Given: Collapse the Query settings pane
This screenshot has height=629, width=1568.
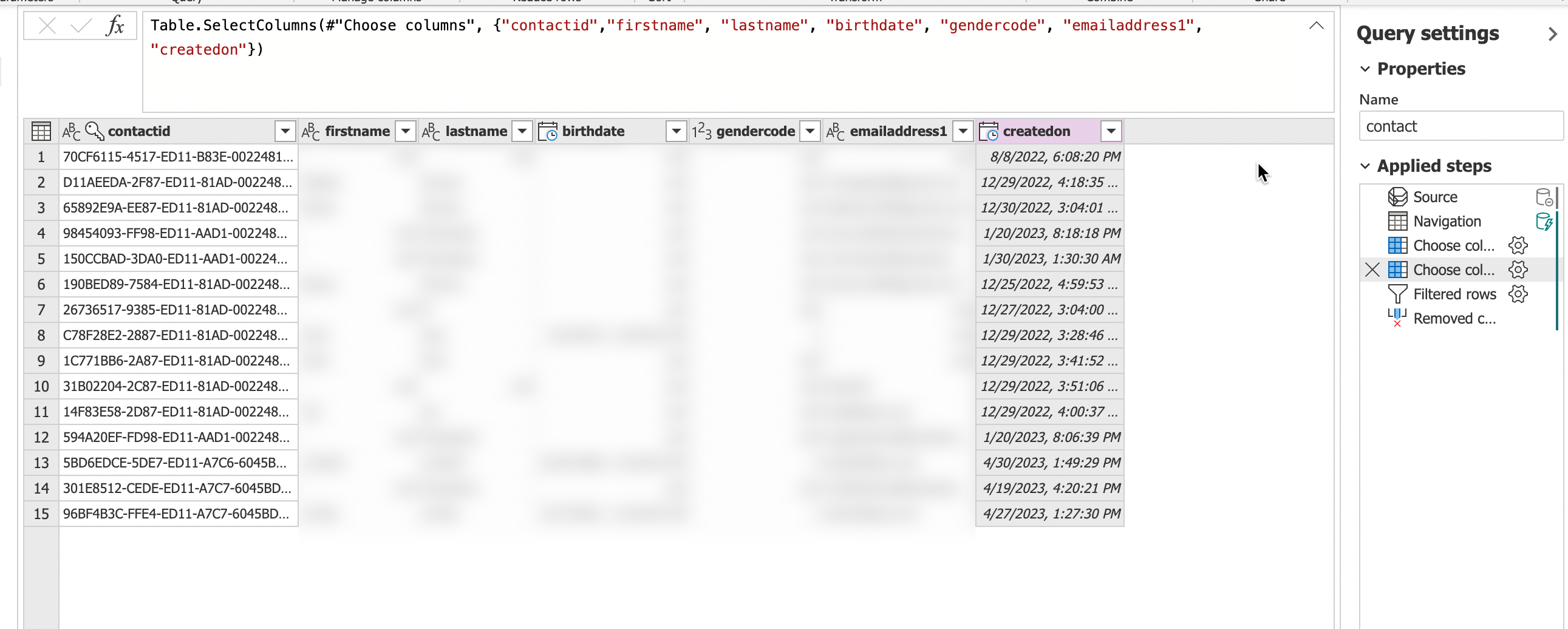Looking at the screenshot, I should (x=1552, y=34).
